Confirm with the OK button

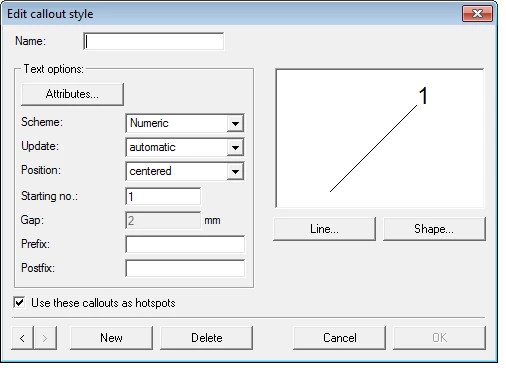click(439, 338)
